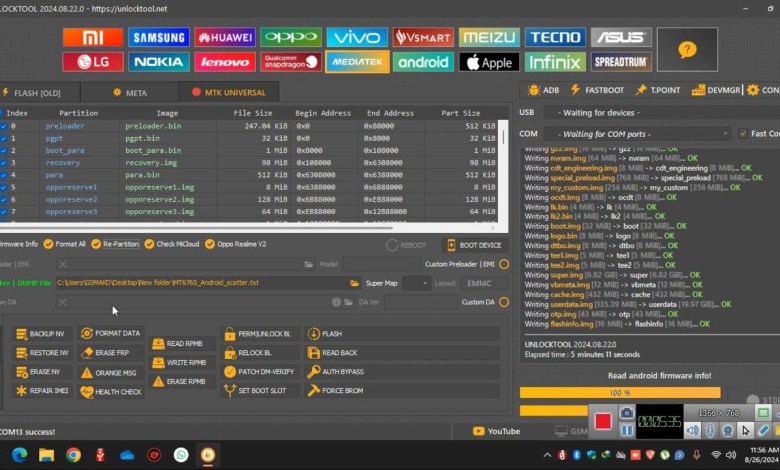Click the BOOT DEVICE button
This screenshot has height=470, width=780.
point(474,245)
